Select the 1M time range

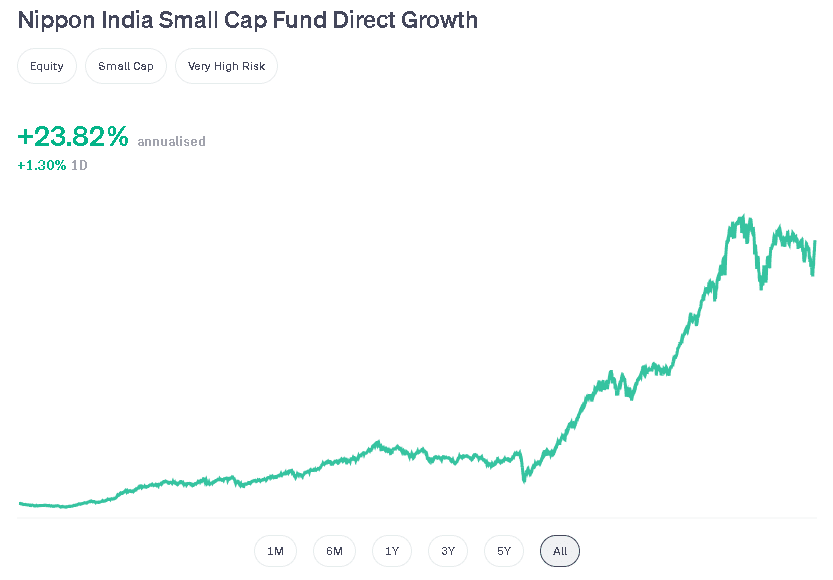(x=275, y=551)
